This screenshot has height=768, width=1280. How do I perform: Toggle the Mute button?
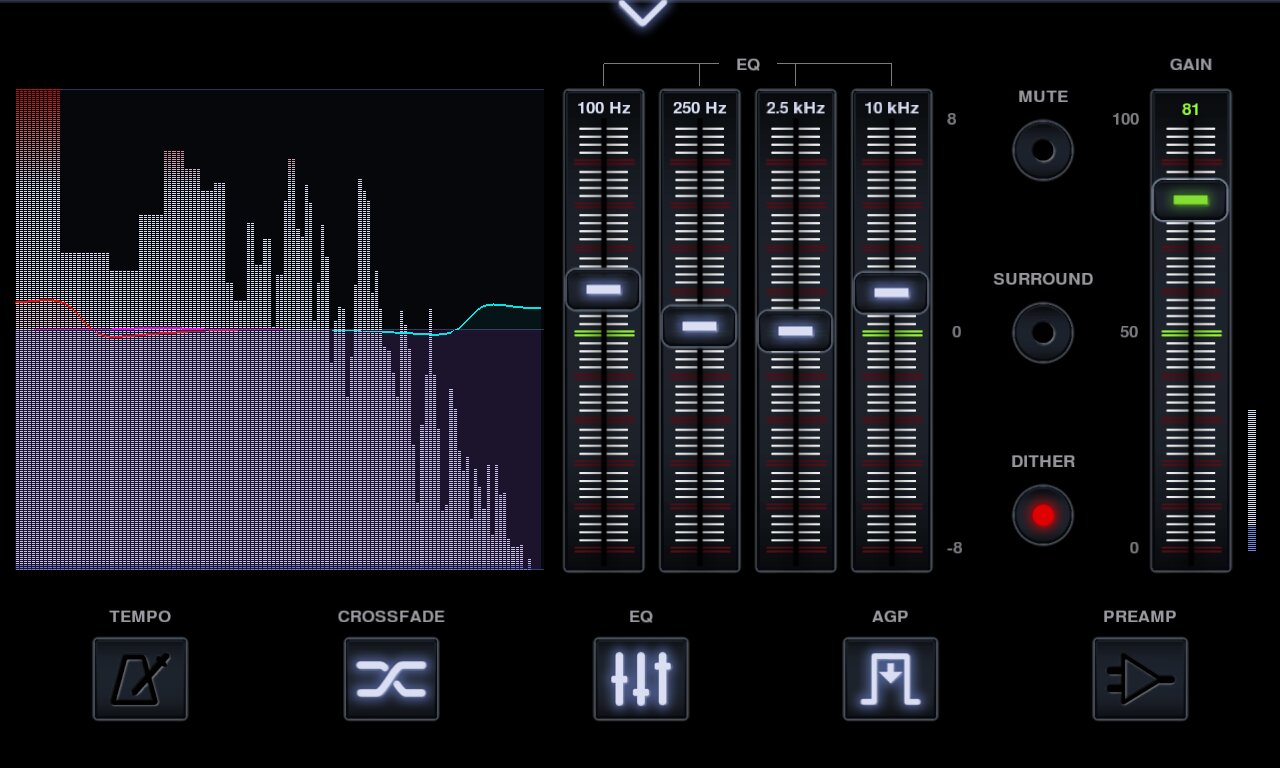(1043, 151)
